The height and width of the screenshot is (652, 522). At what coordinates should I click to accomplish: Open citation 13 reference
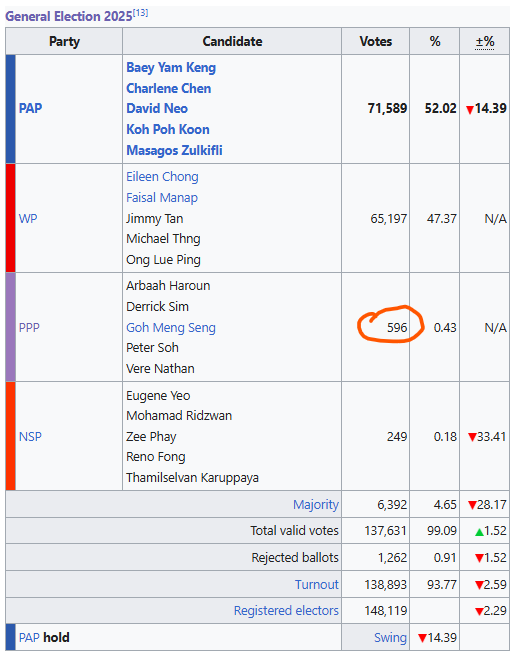point(140,13)
